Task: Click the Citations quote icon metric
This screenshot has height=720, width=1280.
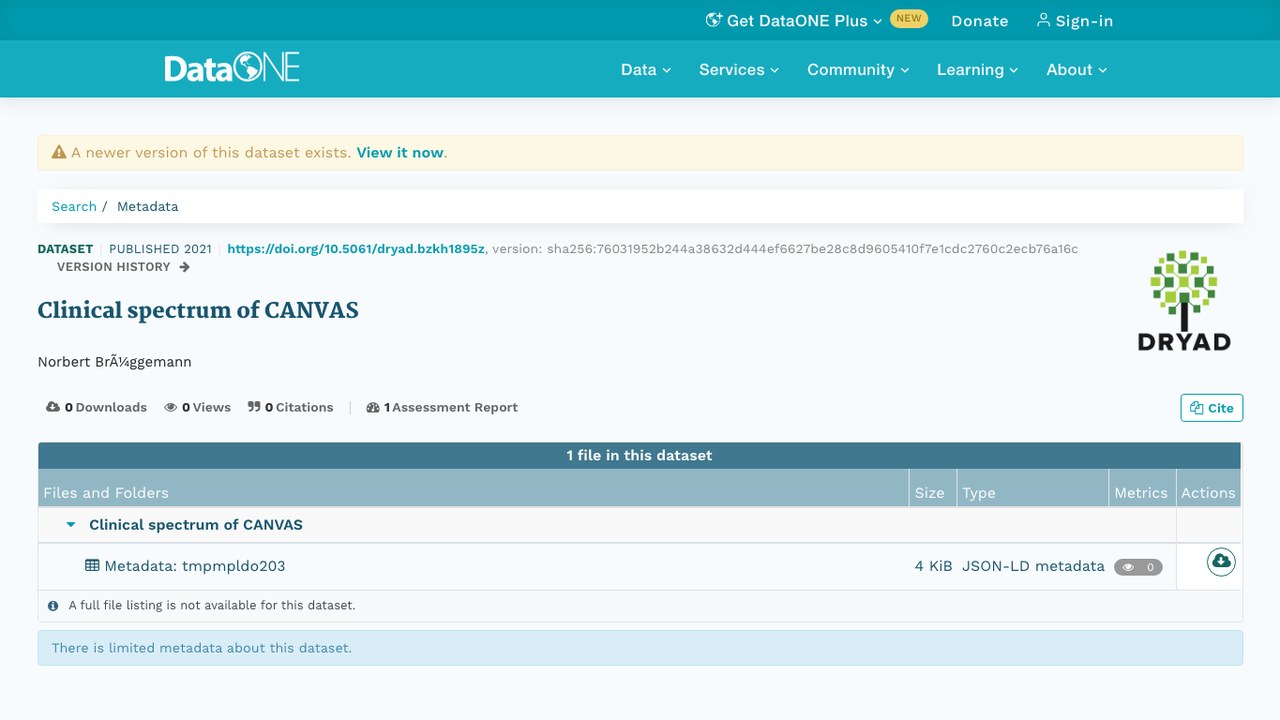Action: (x=254, y=407)
